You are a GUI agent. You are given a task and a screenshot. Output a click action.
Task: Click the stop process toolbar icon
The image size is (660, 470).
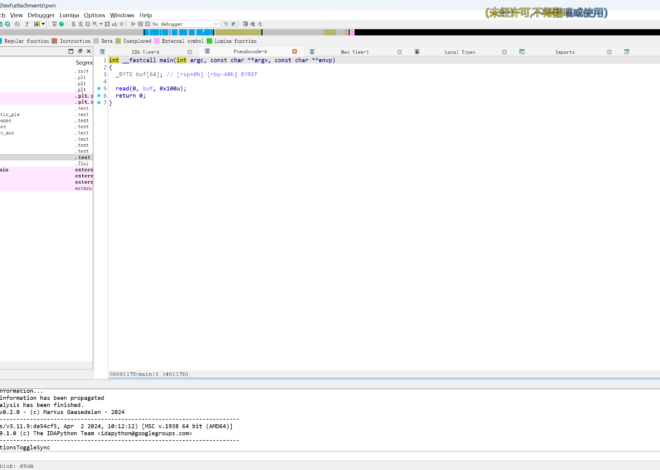[x=147, y=24]
